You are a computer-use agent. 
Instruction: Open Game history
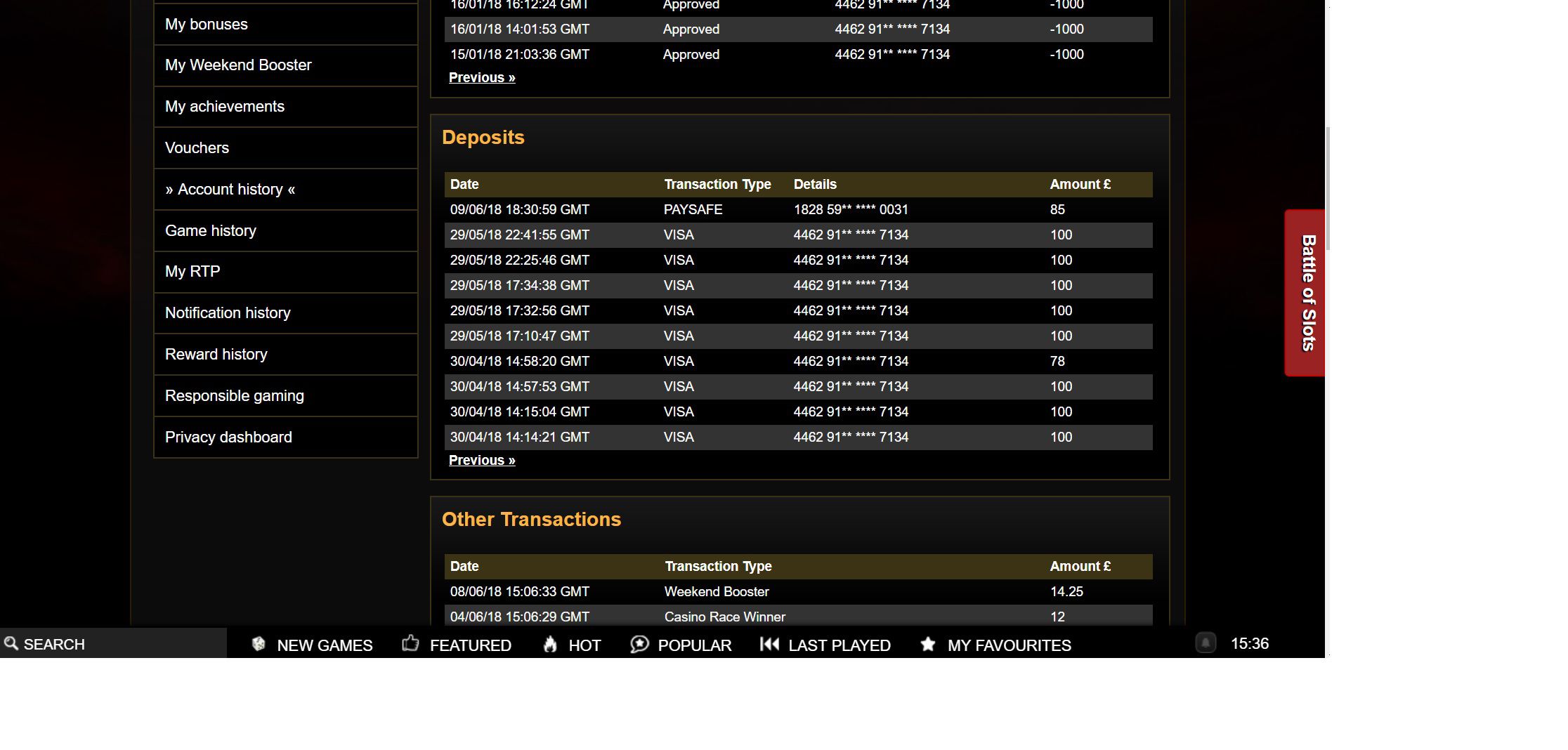[286, 231]
